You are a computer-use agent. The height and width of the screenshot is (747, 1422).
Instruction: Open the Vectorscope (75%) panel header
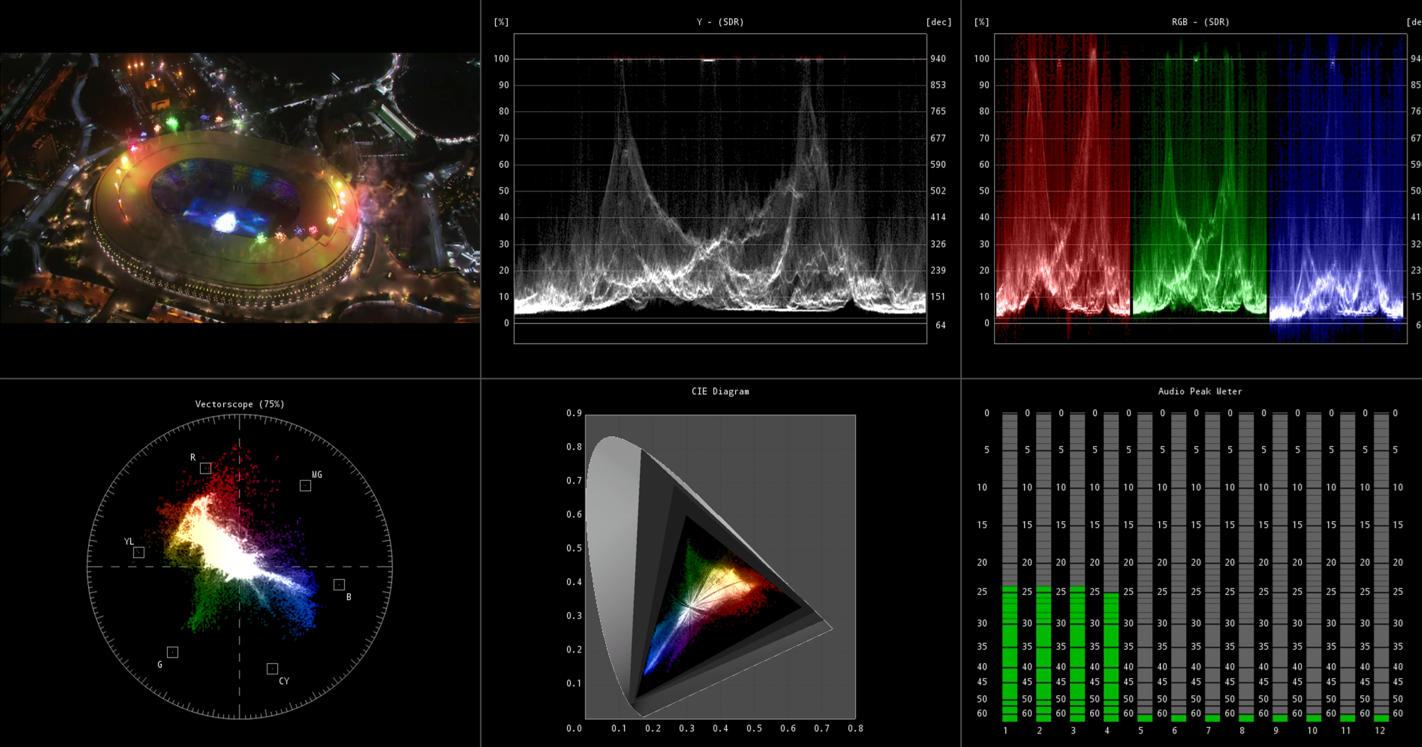[x=240, y=403]
